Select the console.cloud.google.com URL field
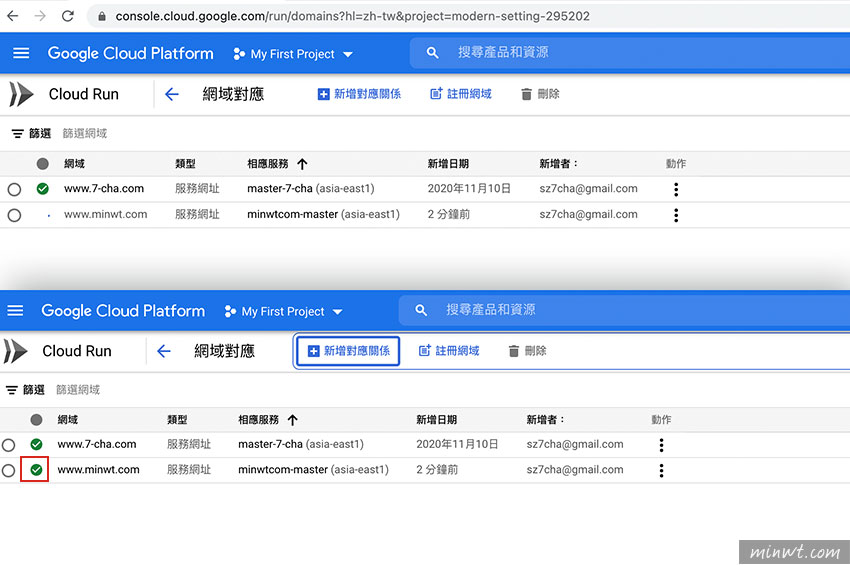Screen dimensions: 850x565 point(352,16)
